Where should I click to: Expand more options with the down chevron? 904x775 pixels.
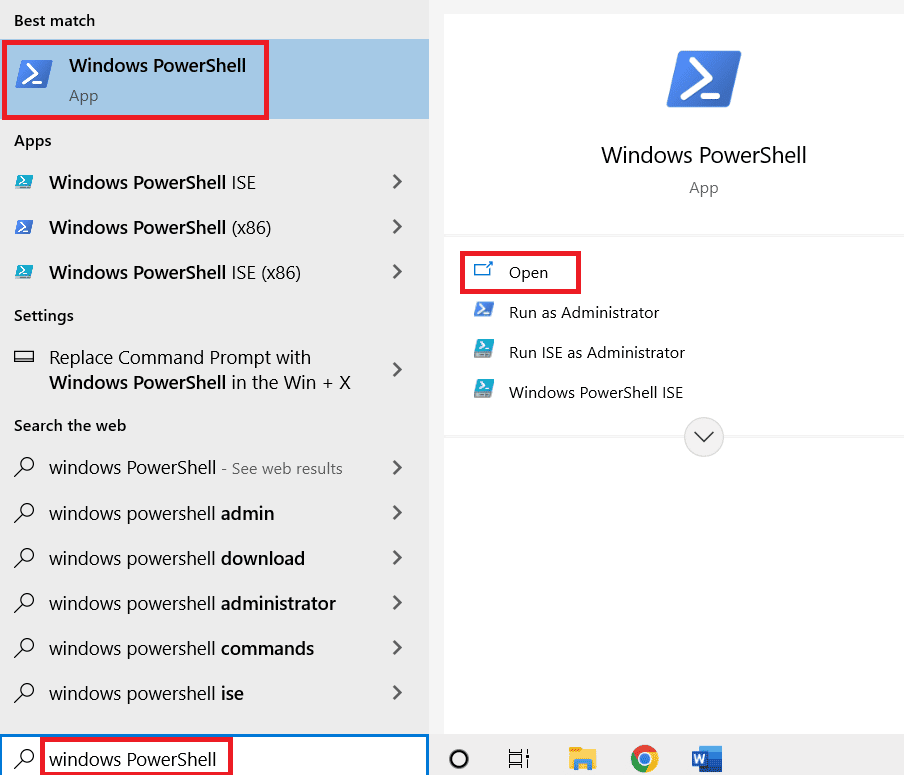click(703, 437)
